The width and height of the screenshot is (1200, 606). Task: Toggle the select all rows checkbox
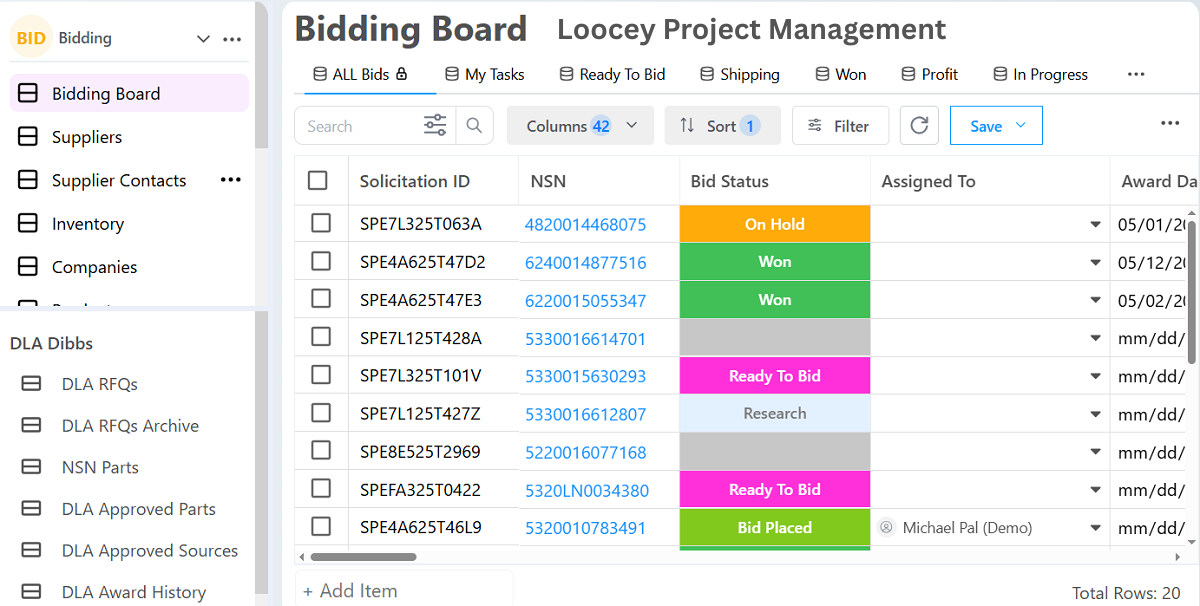click(x=318, y=181)
